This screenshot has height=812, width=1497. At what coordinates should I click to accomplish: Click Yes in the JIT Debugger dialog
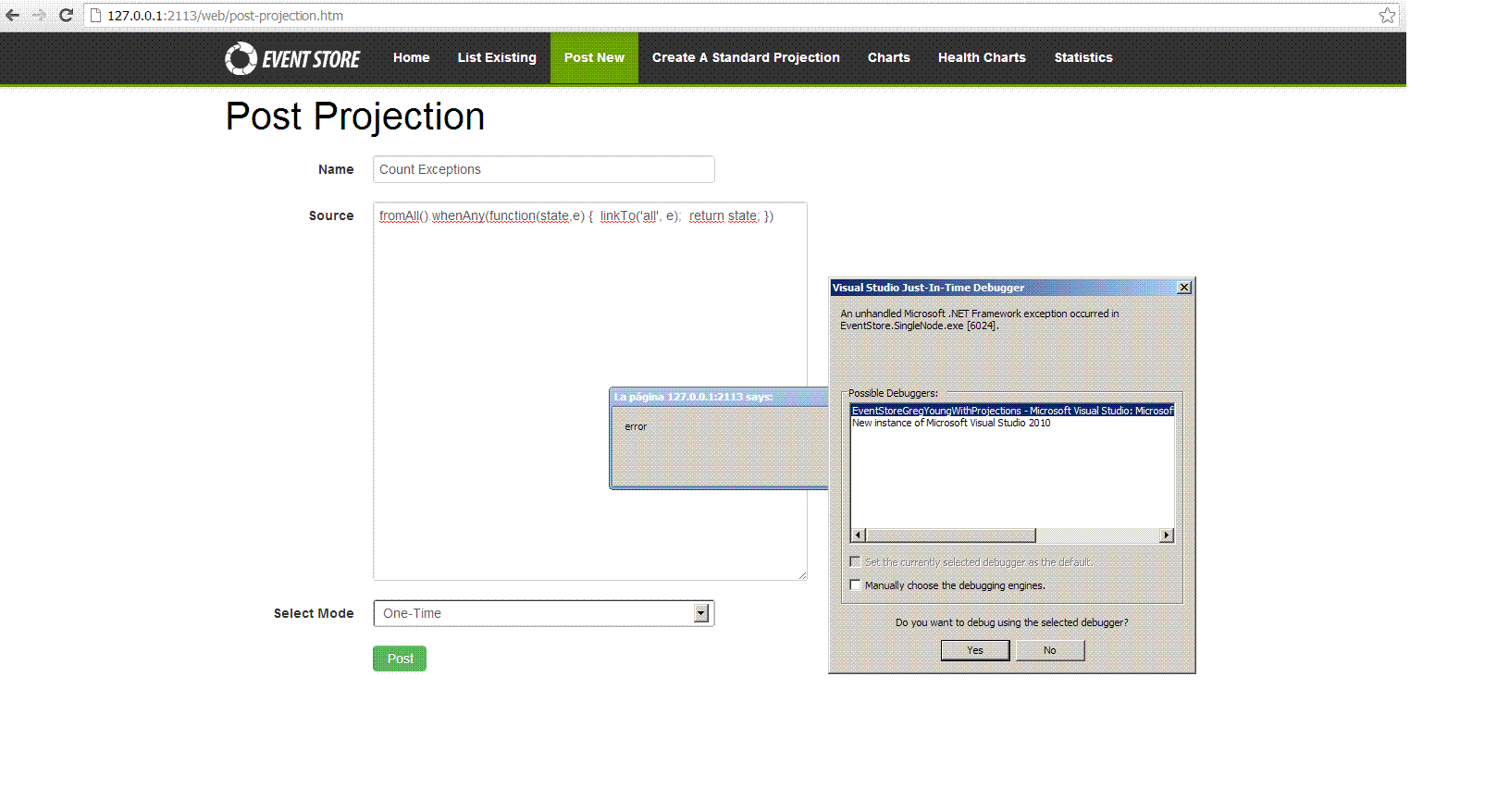975,650
